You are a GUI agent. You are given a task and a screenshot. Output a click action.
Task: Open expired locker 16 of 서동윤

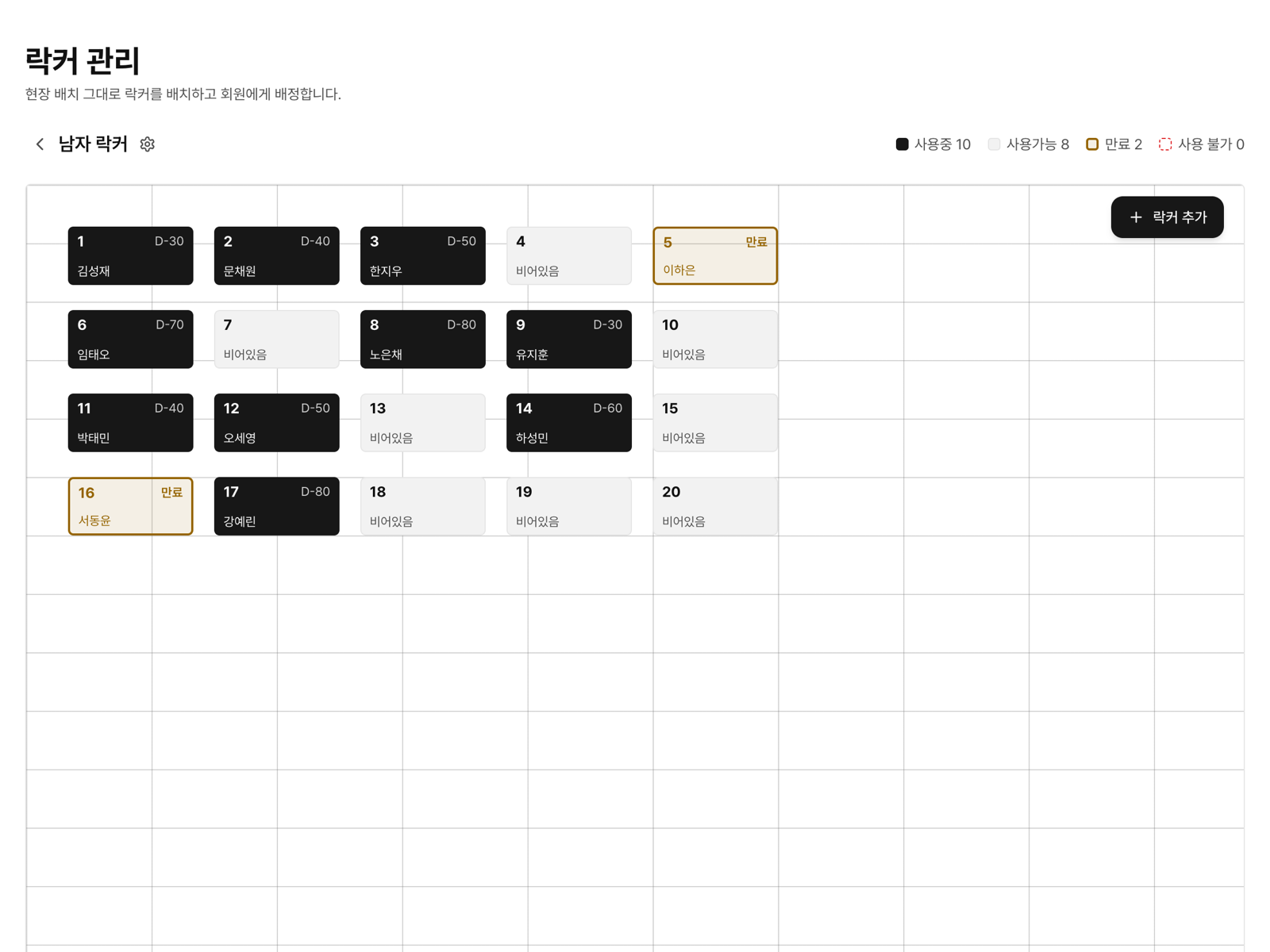pyautogui.click(x=131, y=506)
